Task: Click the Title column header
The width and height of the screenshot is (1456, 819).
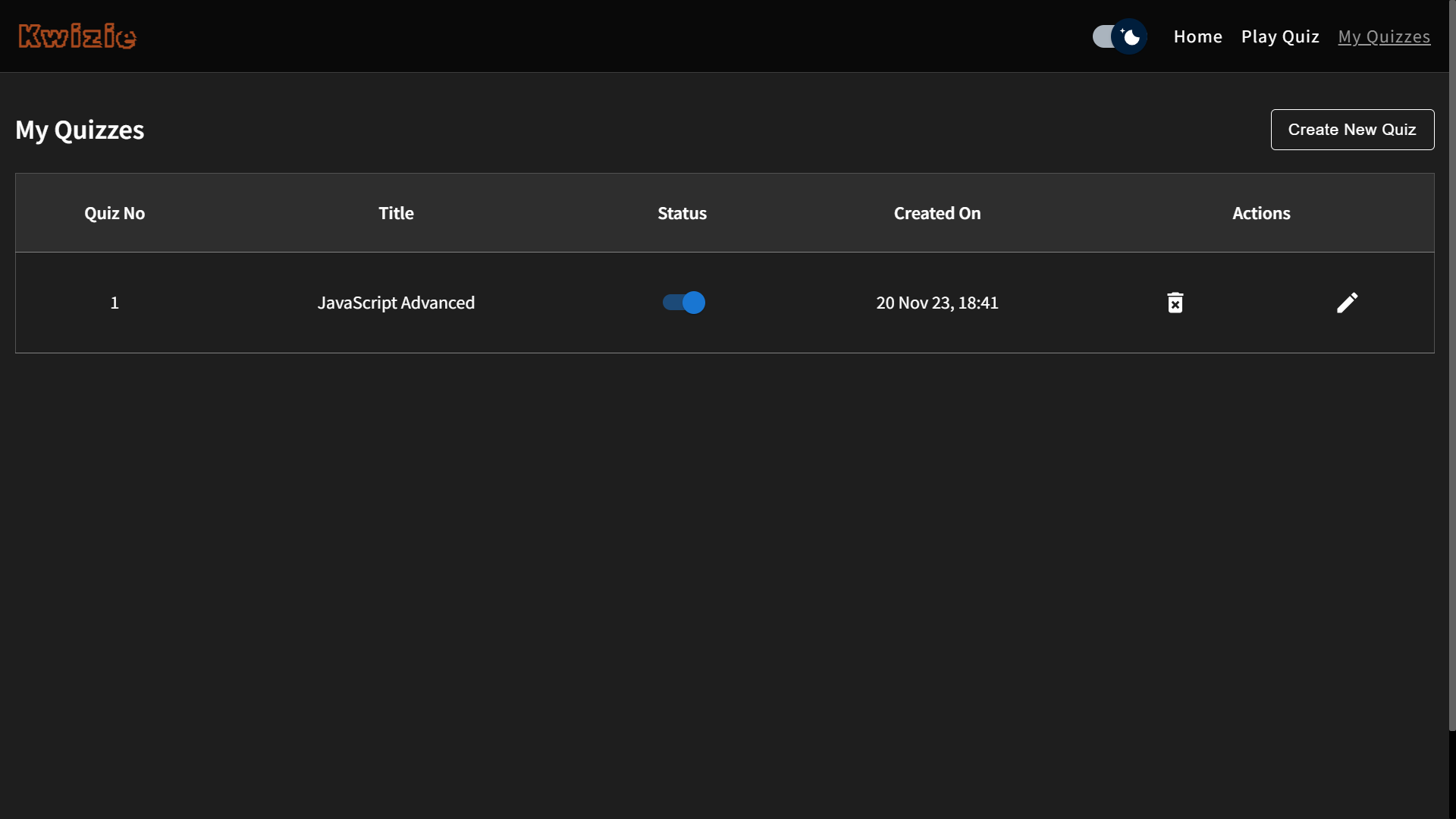Action: [396, 213]
